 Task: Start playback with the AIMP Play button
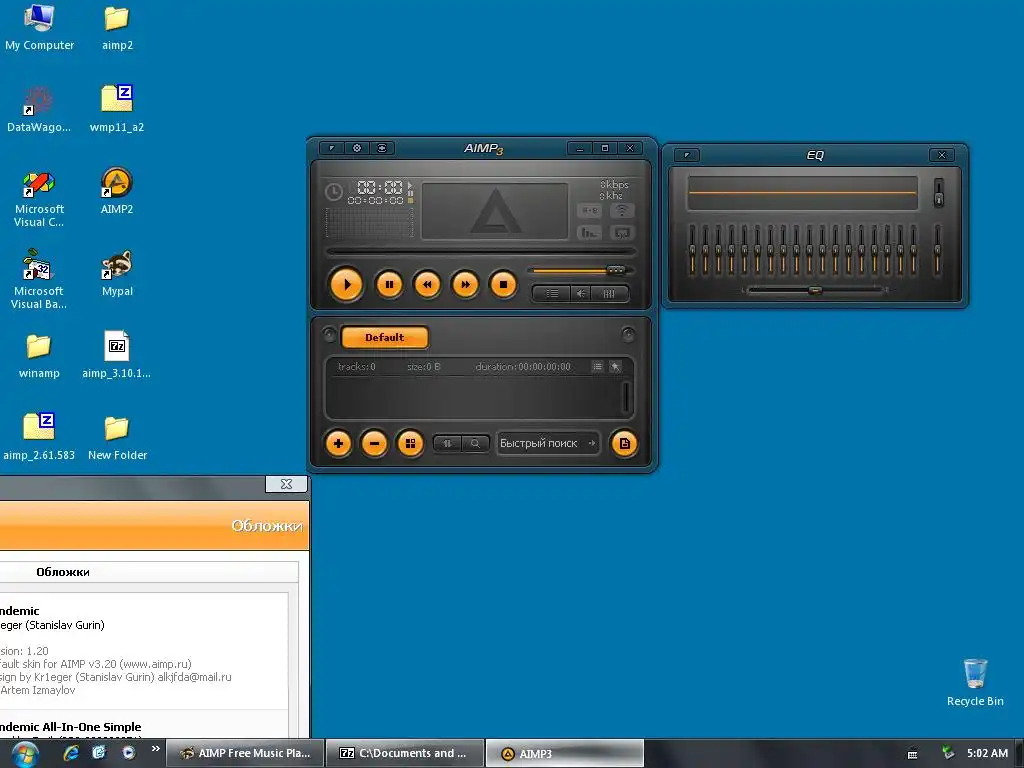[x=346, y=285]
